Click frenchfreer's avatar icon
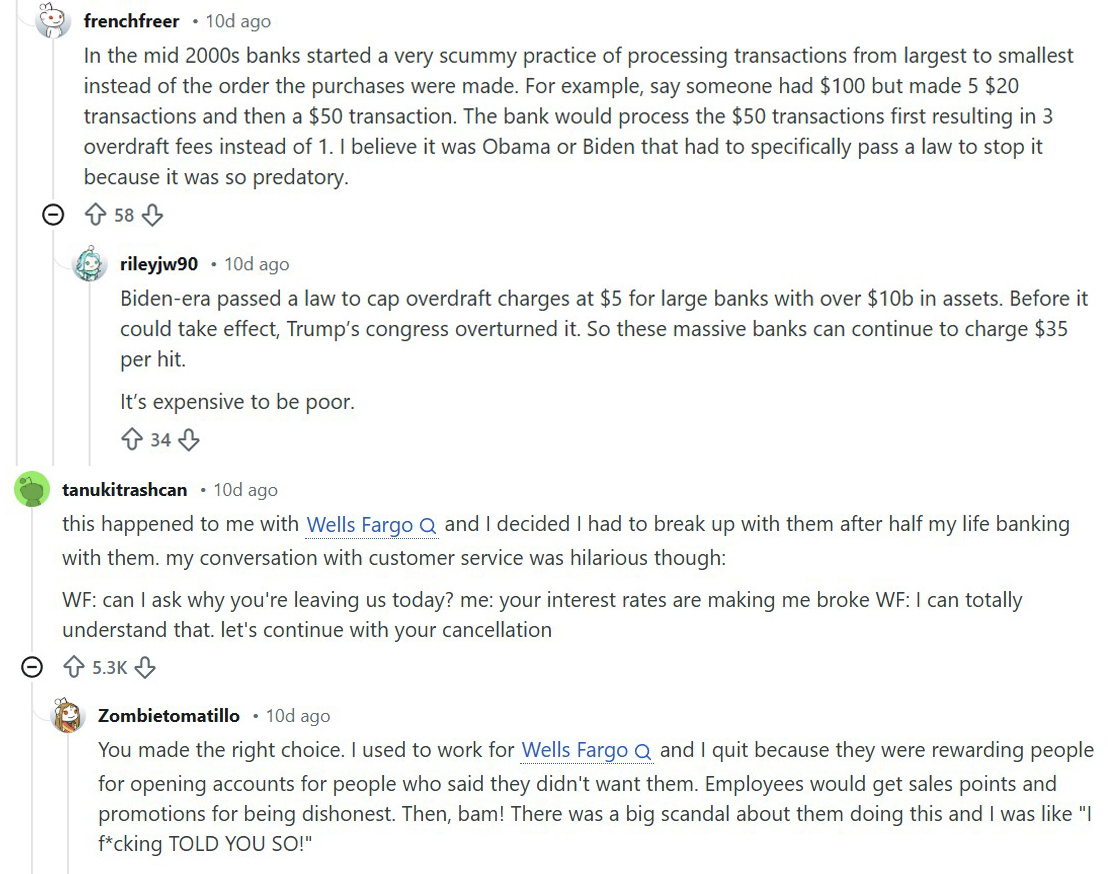Image resolution: width=1108 pixels, height=874 pixels. tap(52, 20)
